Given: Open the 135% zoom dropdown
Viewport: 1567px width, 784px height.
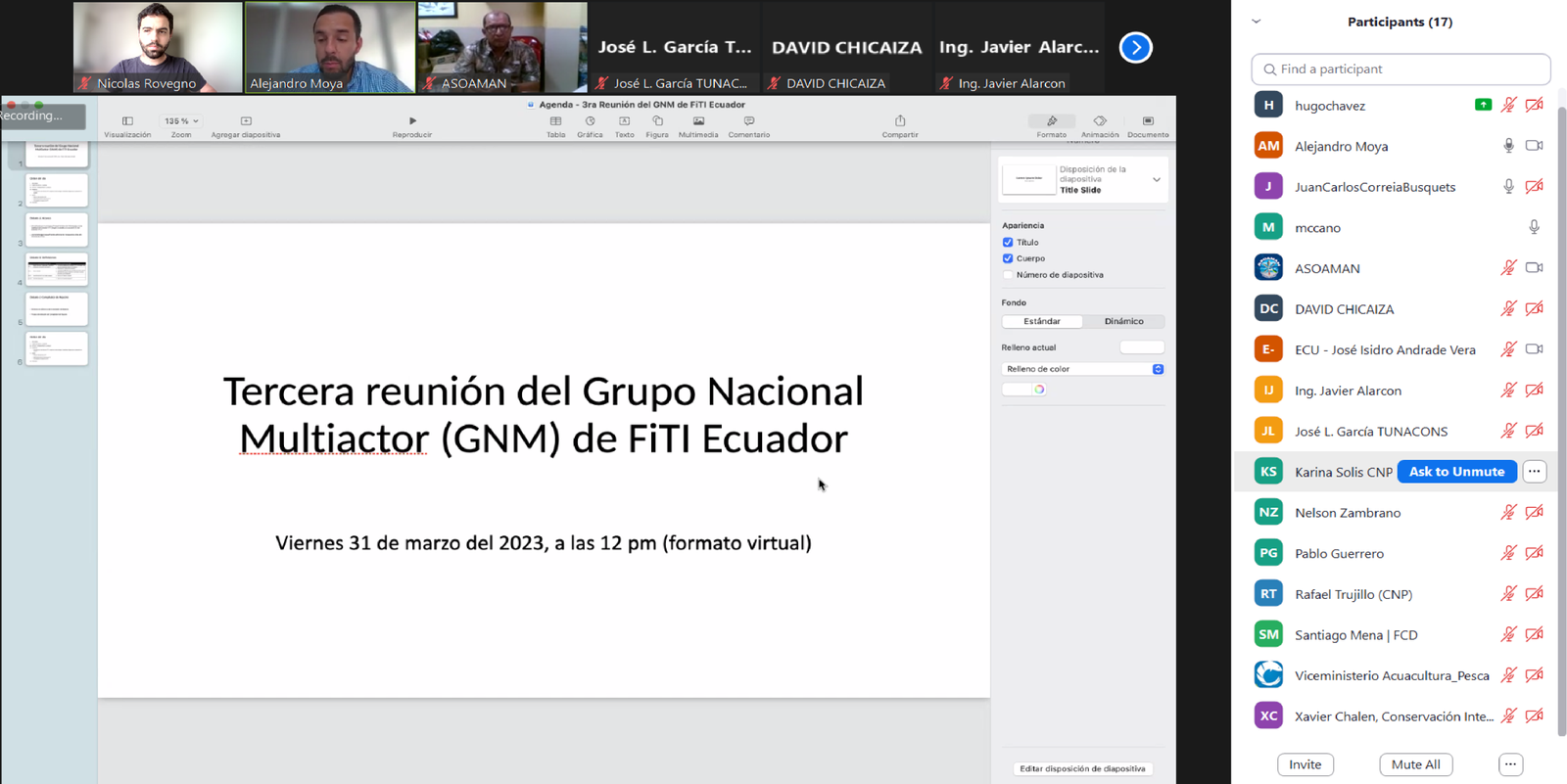Looking at the screenshot, I should (x=181, y=121).
